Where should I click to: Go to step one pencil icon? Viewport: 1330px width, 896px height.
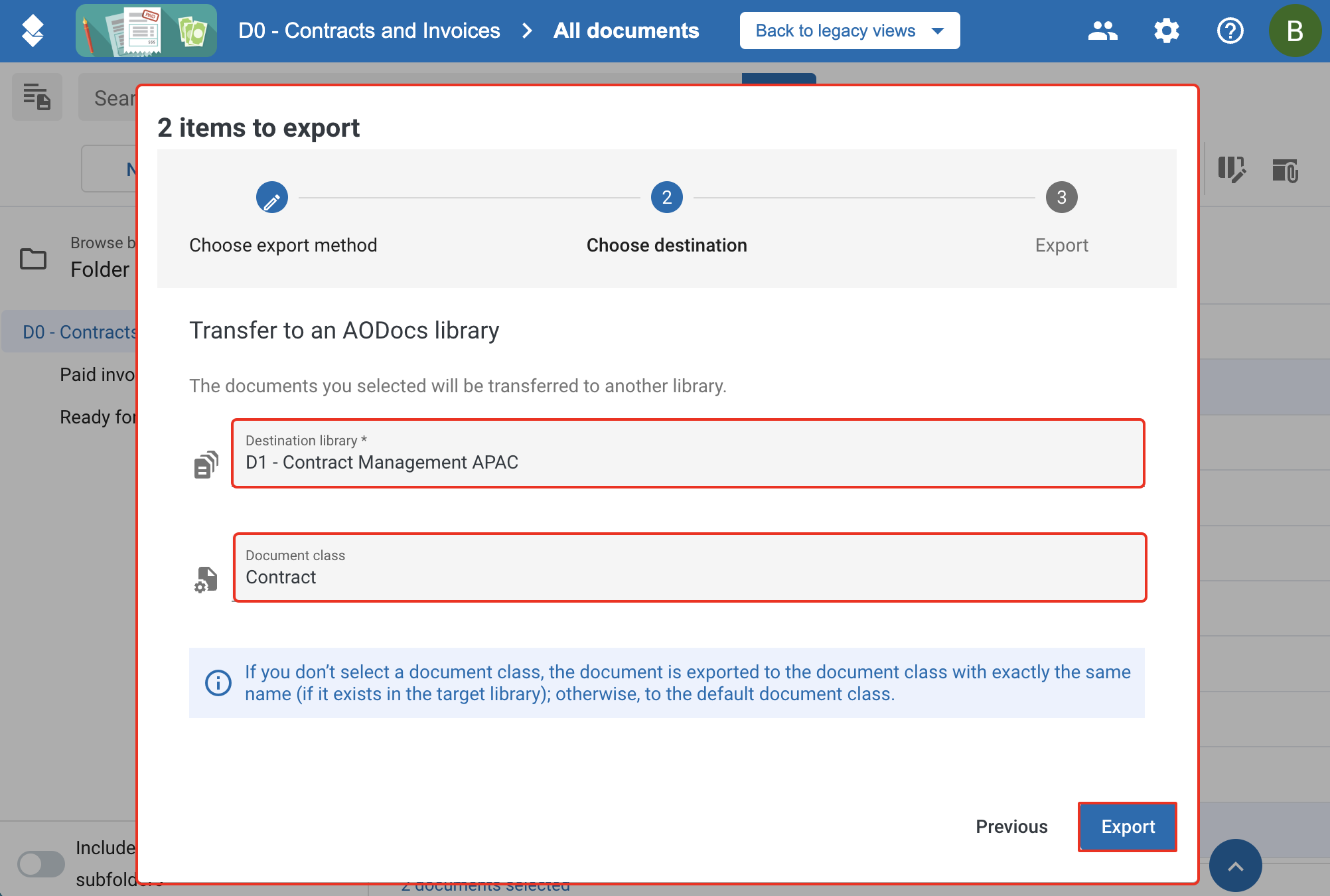pyautogui.click(x=272, y=197)
